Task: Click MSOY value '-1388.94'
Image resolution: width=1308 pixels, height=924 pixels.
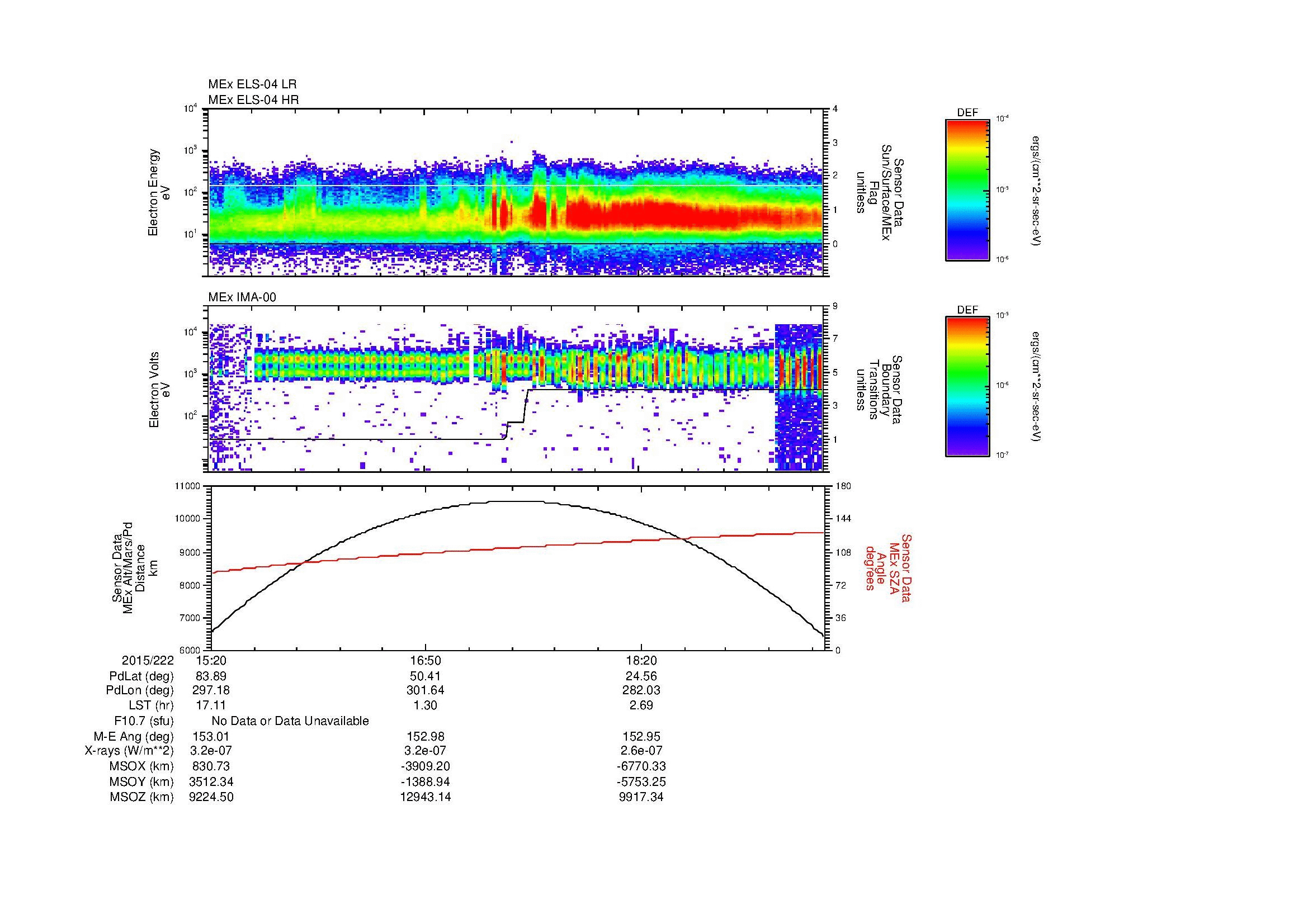Action: pos(425,781)
